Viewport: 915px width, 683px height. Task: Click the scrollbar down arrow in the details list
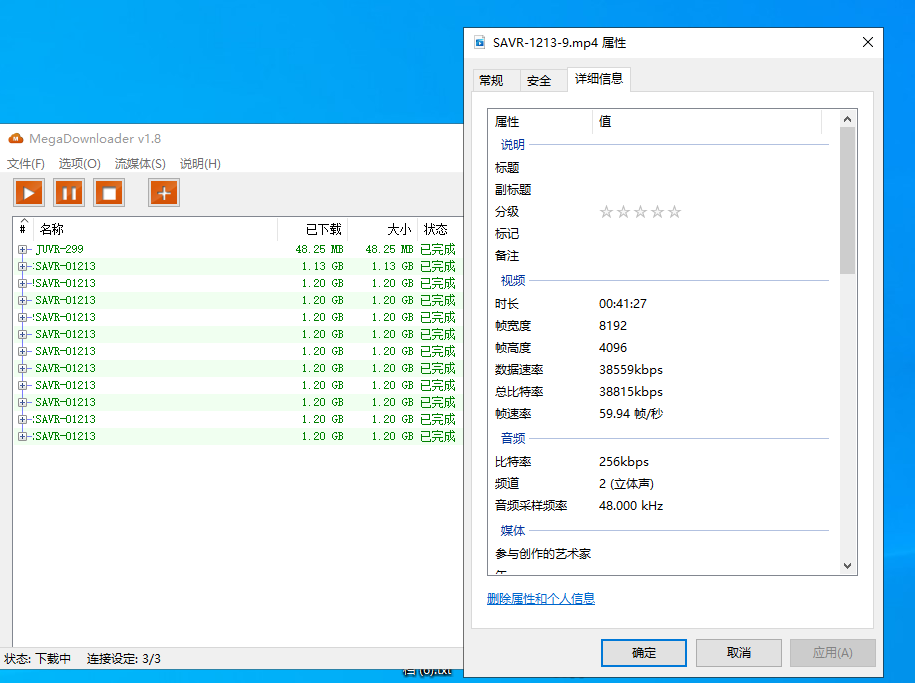(847, 566)
